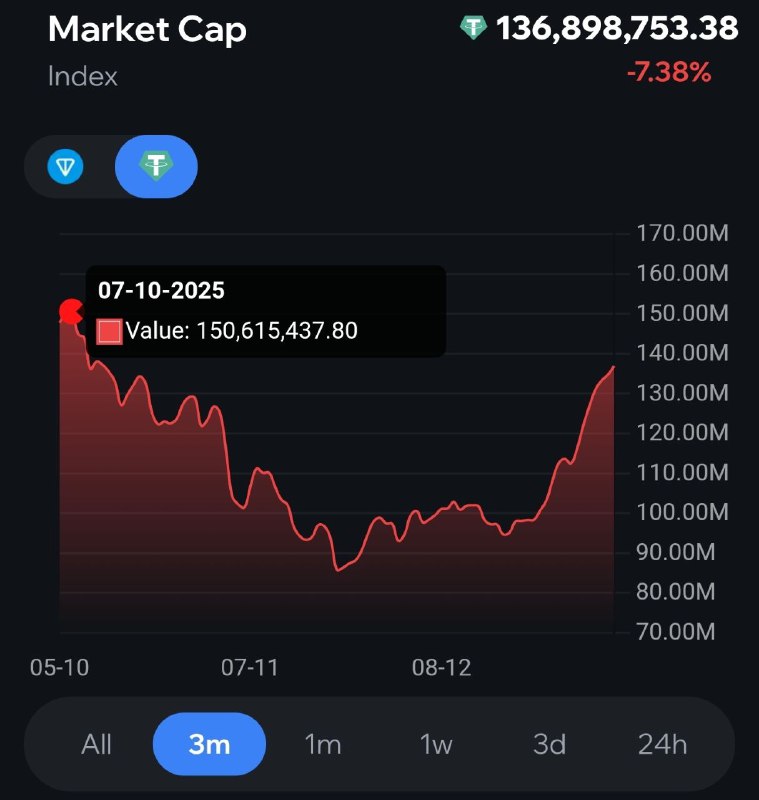View the 24h time range

click(x=662, y=744)
